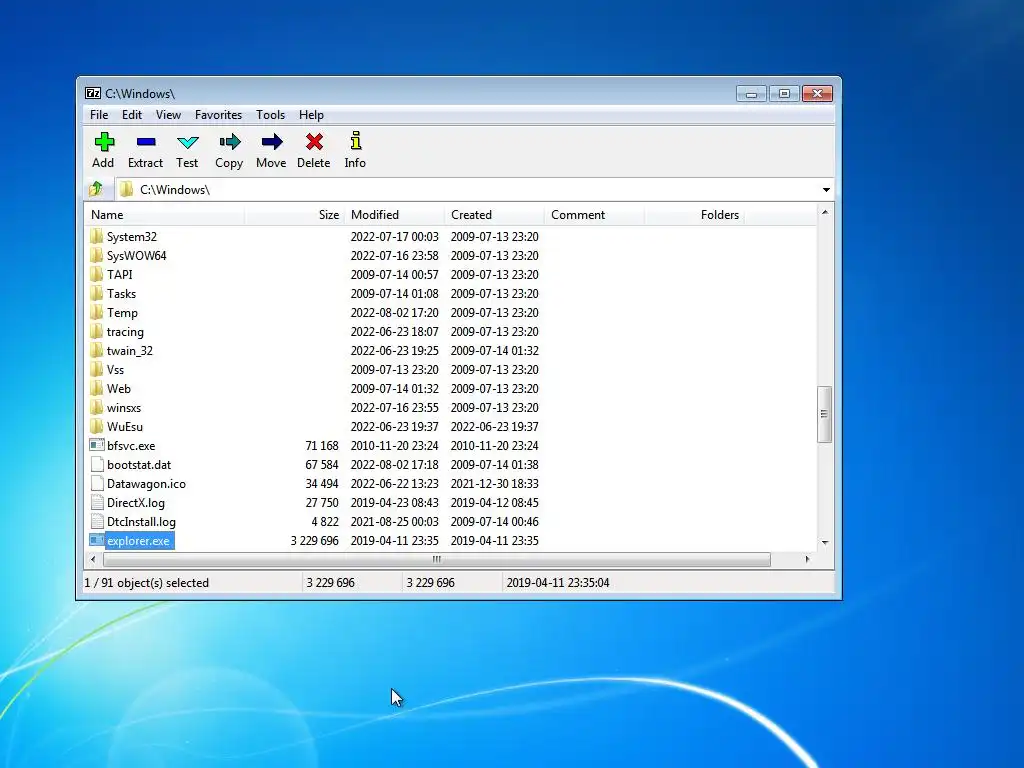Viewport: 1024px width, 768px height.
Task: Click the horizontal scrollbar left arrow
Action: click(x=93, y=560)
